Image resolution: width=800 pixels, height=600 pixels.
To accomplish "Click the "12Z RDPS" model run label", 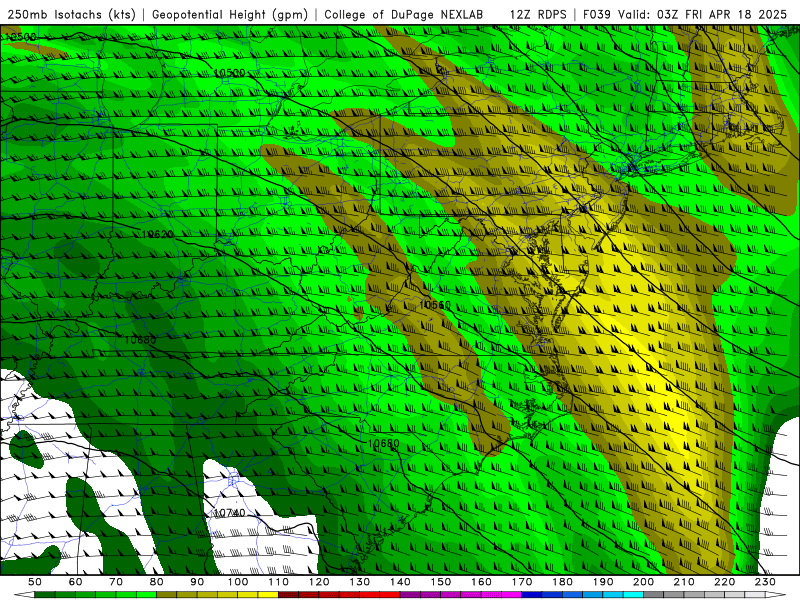I will pyautogui.click(x=538, y=14).
